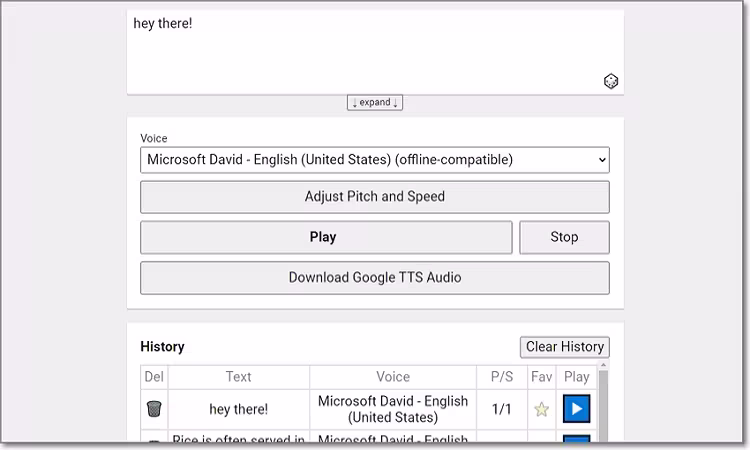
Task: Click the "Fav" column header
Action: click(x=542, y=377)
